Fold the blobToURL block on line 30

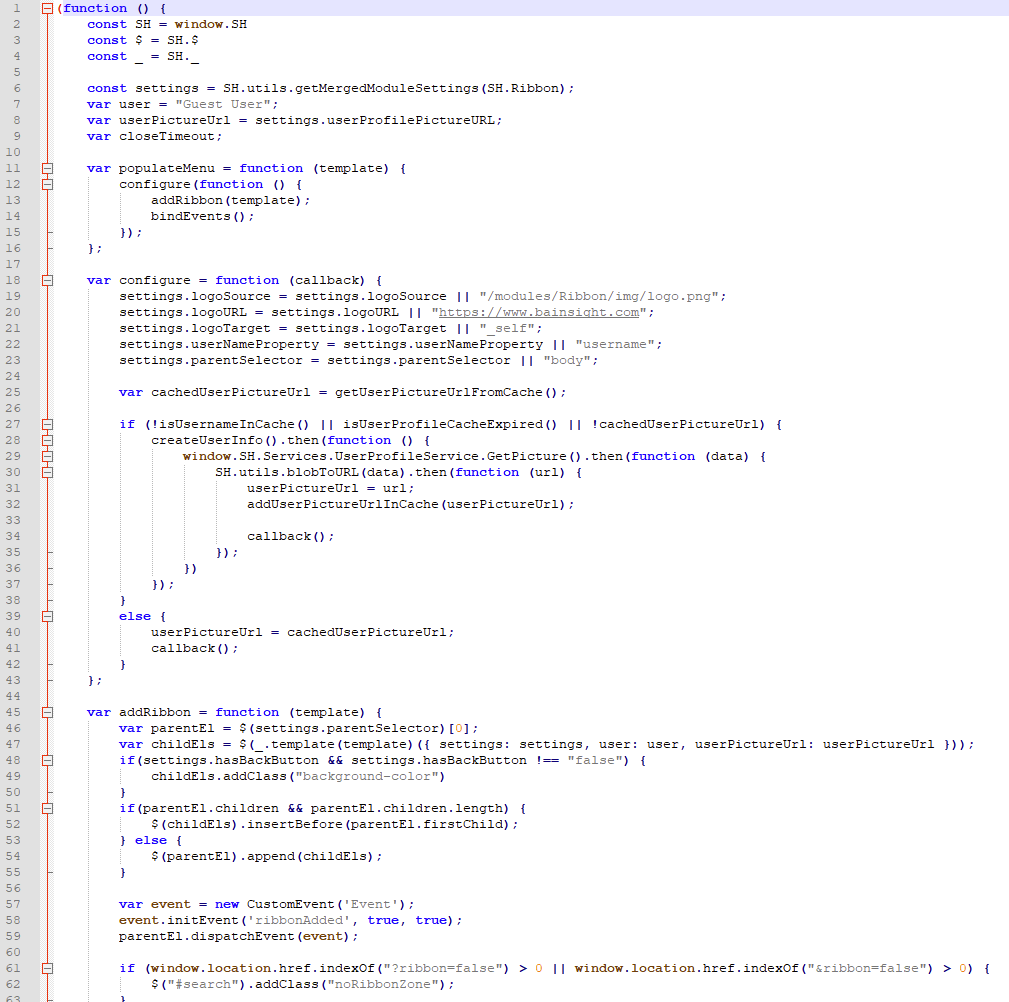point(47,472)
